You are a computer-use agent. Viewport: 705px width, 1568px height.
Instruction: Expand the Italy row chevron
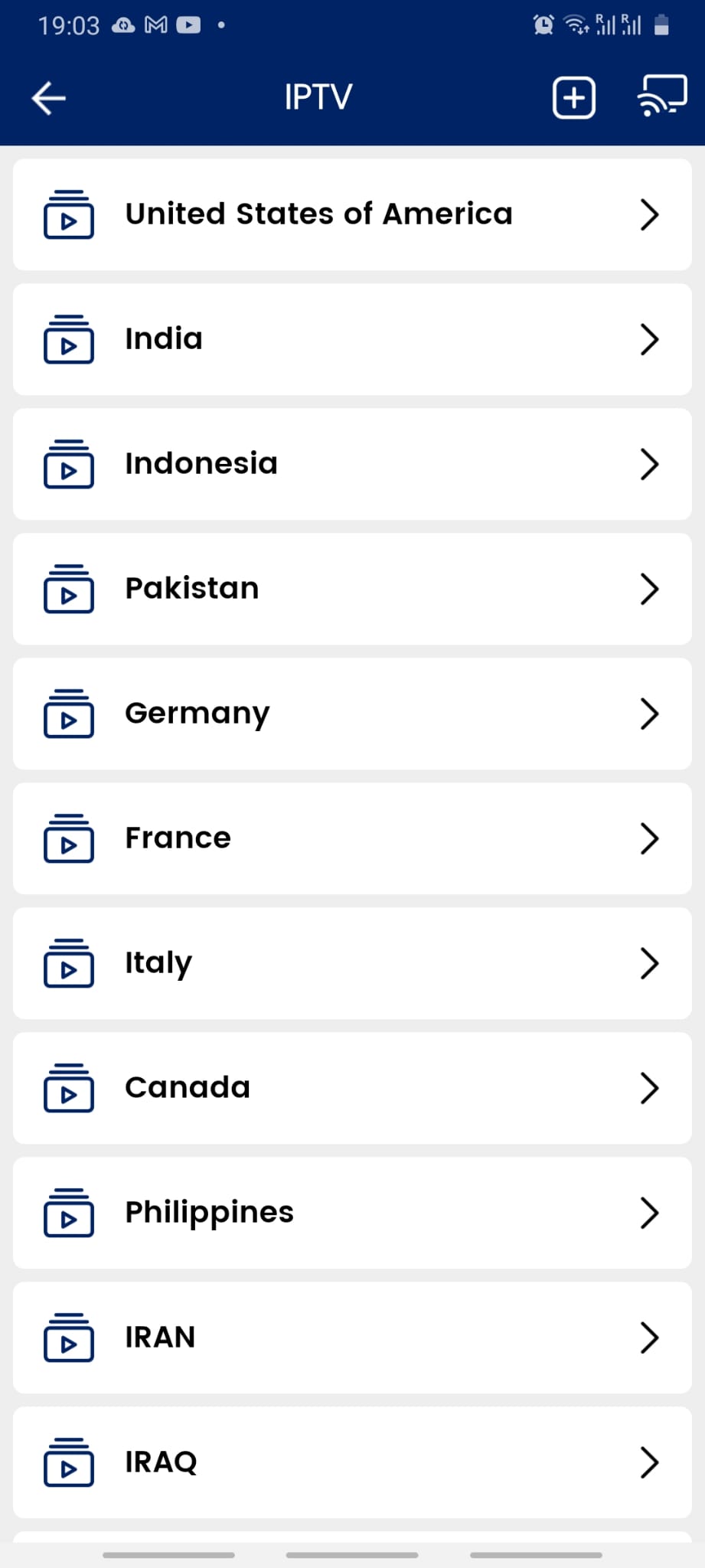point(649,963)
